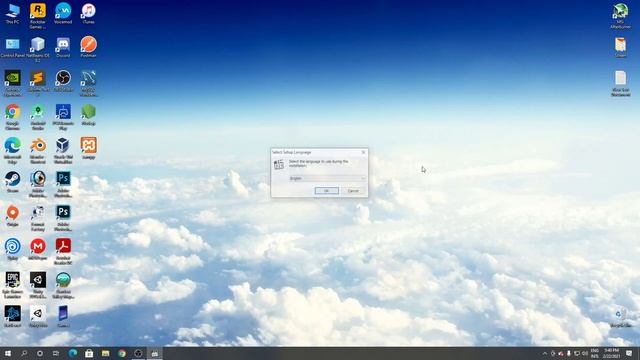This screenshot has height=360, width=640.
Task: Open Oracle VM VirtualBox shortcut
Action: (x=63, y=151)
